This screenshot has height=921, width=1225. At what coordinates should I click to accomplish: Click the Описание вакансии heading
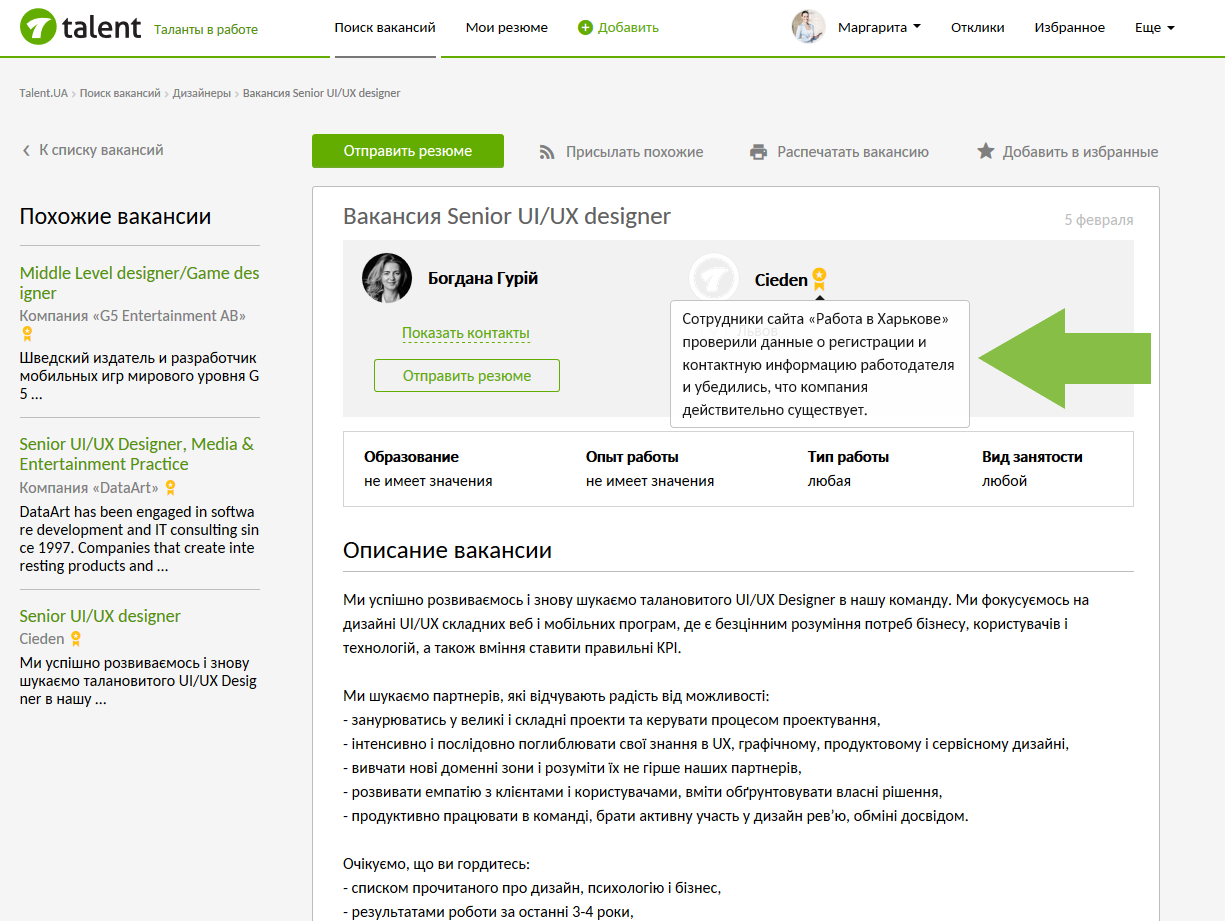point(447,551)
